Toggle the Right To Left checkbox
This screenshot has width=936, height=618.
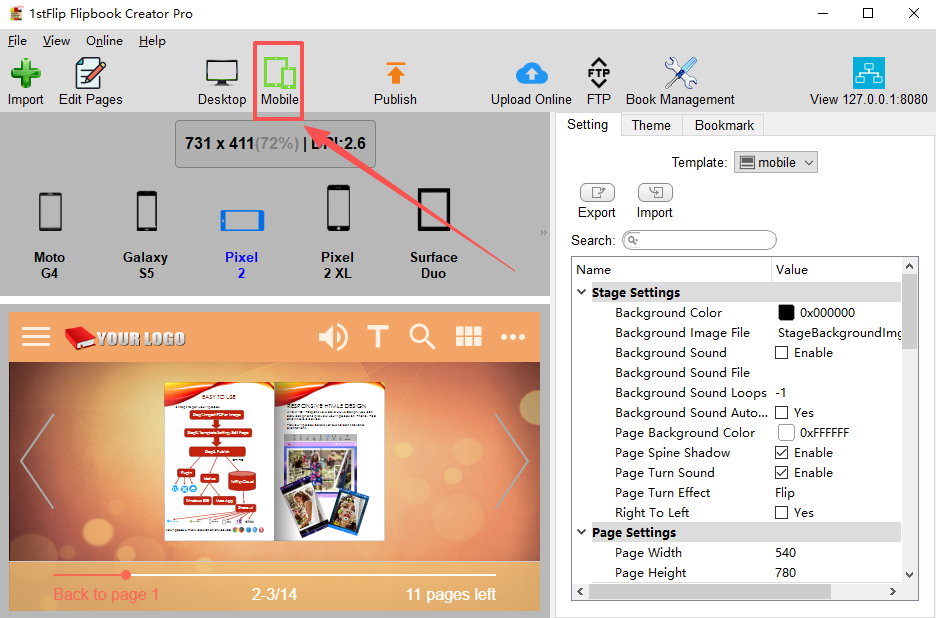pos(781,512)
